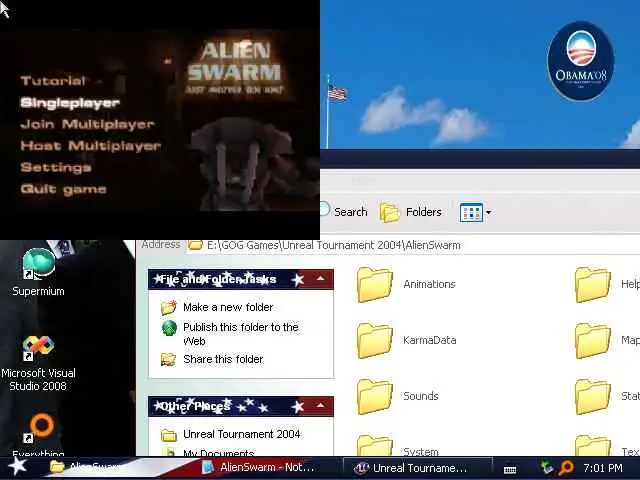Open the Start button star on taskbar

pos(18,467)
